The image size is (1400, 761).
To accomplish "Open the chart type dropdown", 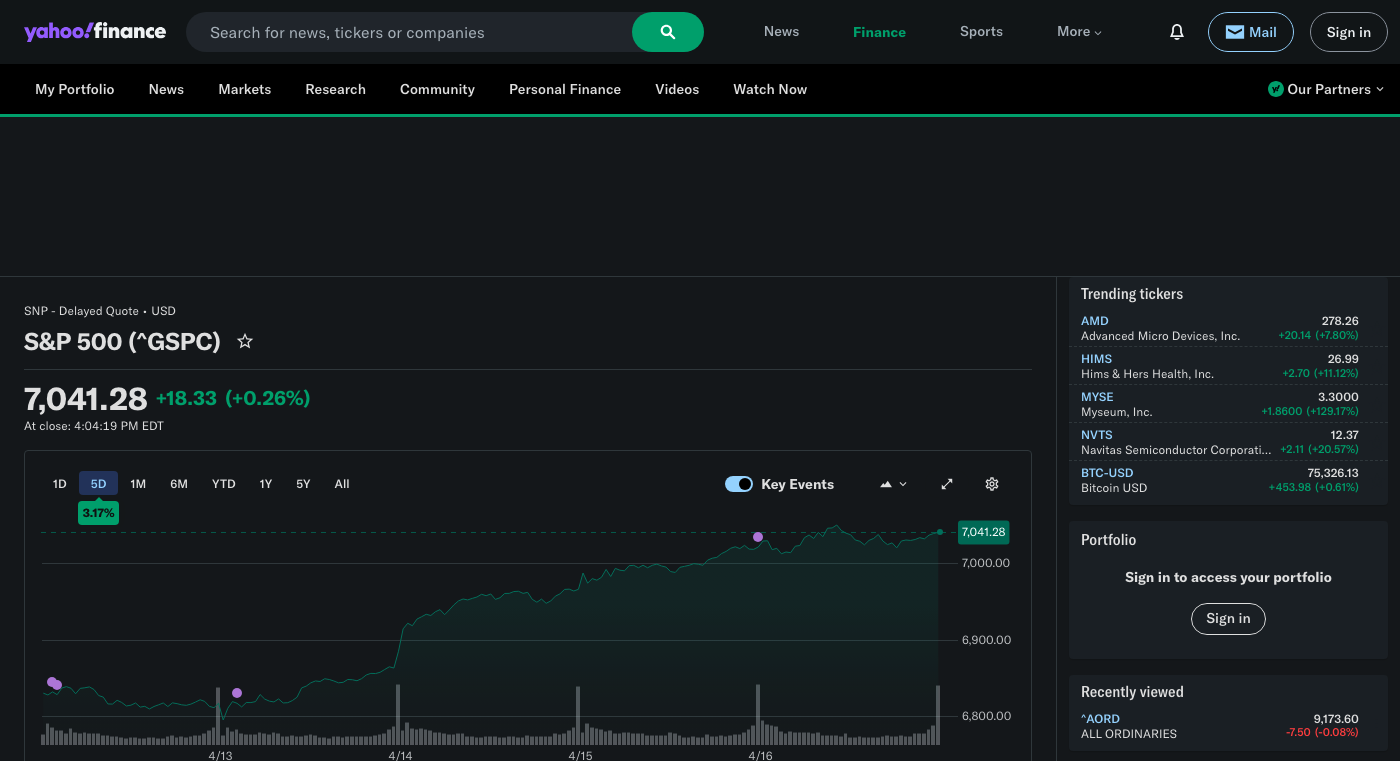I will [893, 484].
